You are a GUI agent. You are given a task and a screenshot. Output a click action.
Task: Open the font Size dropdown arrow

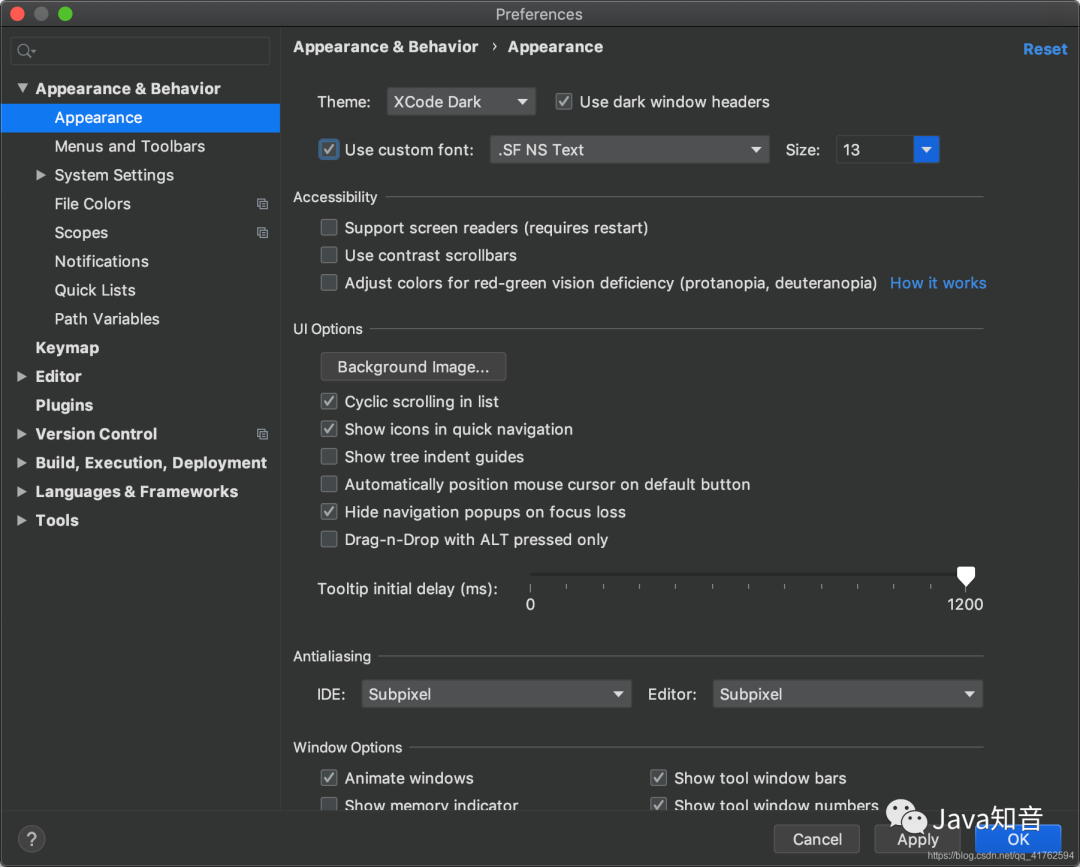tap(926, 150)
